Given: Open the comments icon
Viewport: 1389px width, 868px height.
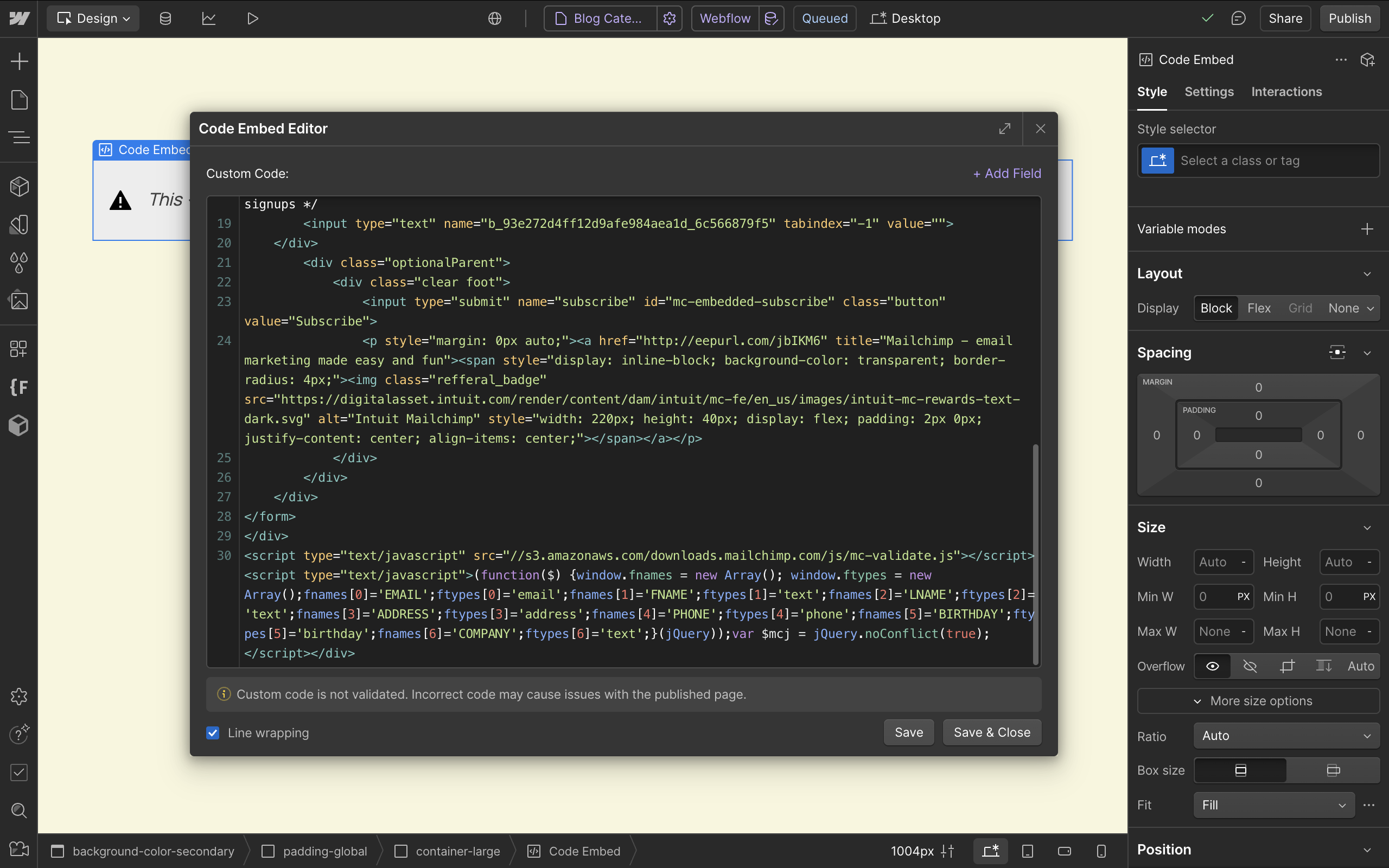Looking at the screenshot, I should (1238, 18).
